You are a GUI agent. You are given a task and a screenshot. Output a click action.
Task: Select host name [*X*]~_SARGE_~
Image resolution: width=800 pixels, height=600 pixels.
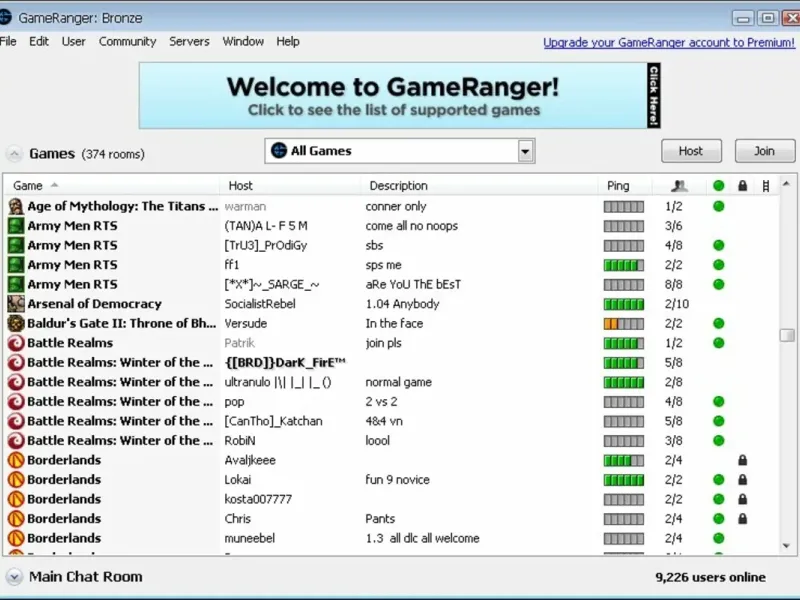272,285
